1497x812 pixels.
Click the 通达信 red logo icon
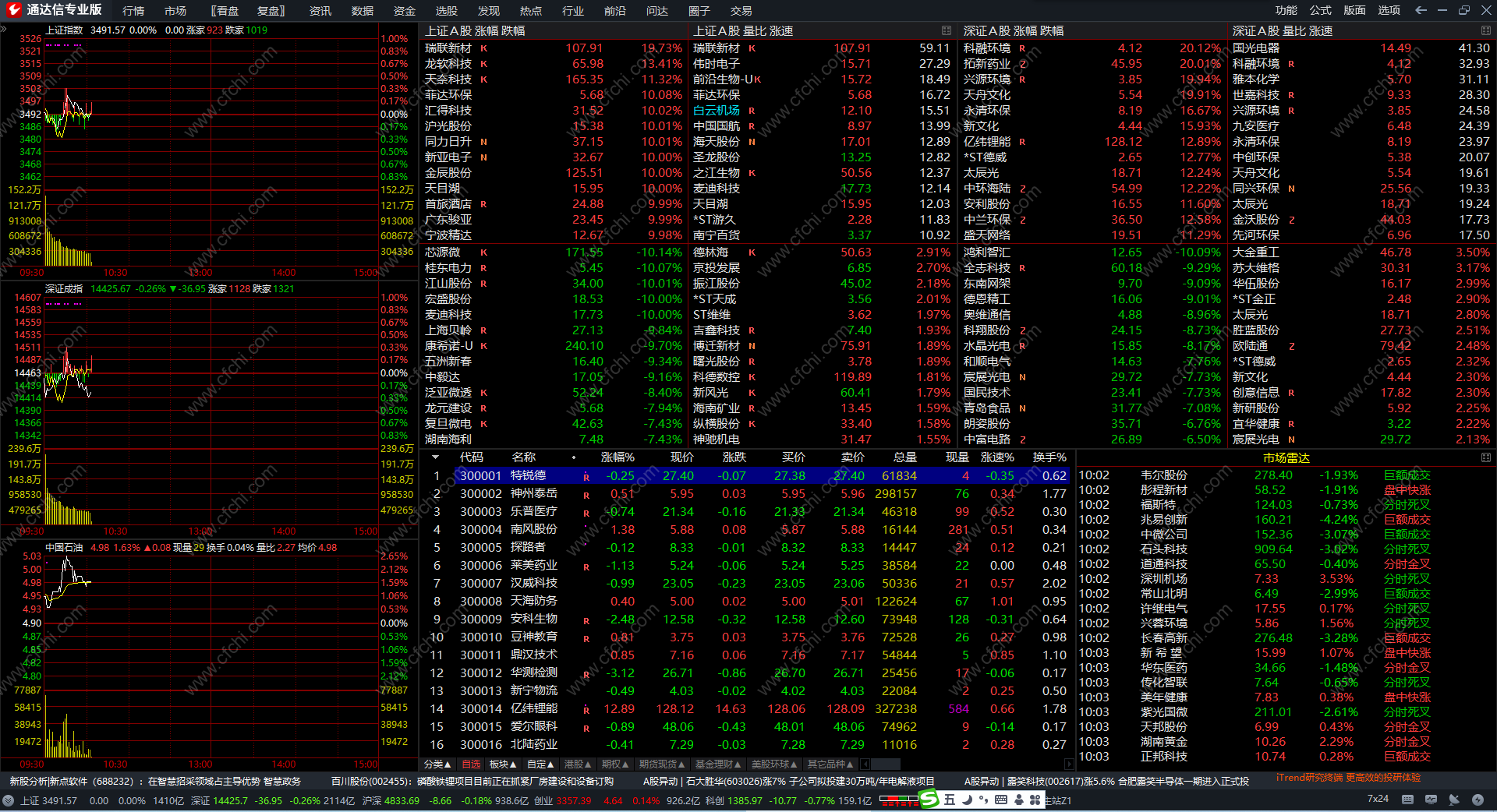point(13,10)
